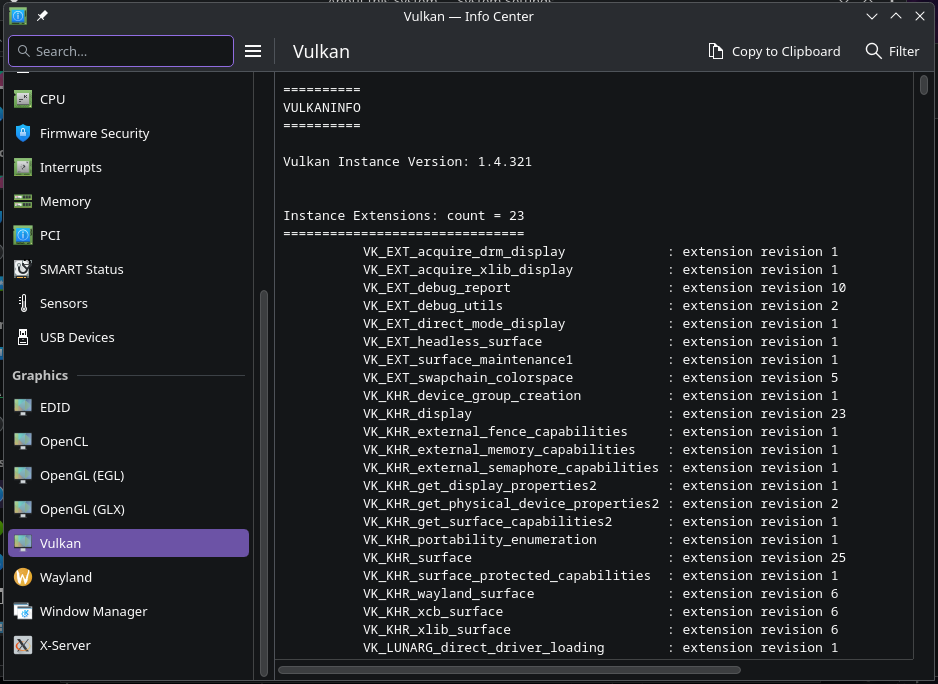The width and height of the screenshot is (938, 684).
Task: Open the OpenCL sidebar entry
Action: (64, 441)
